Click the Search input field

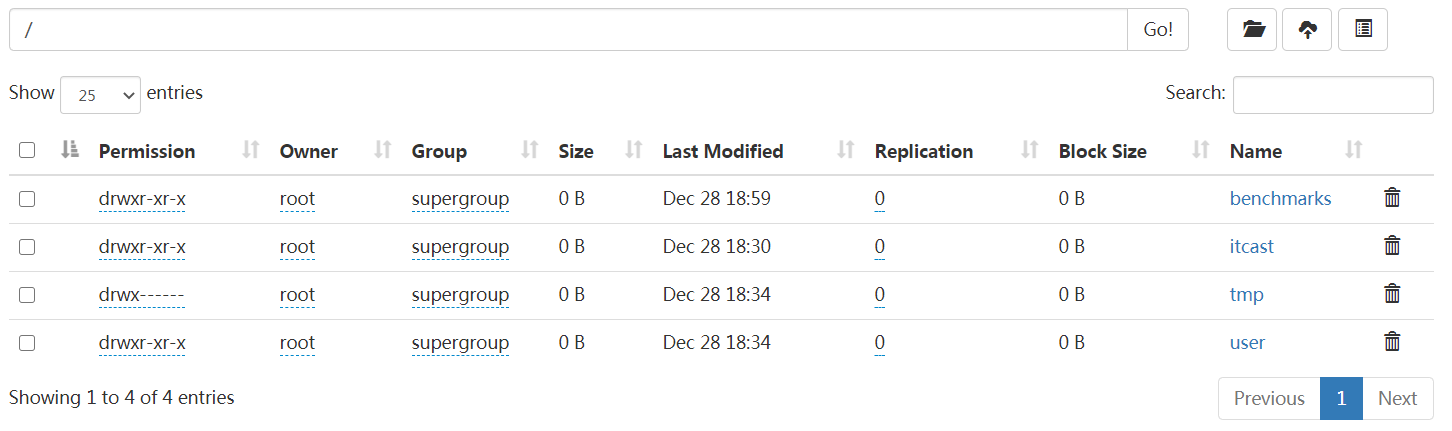pos(1333,95)
